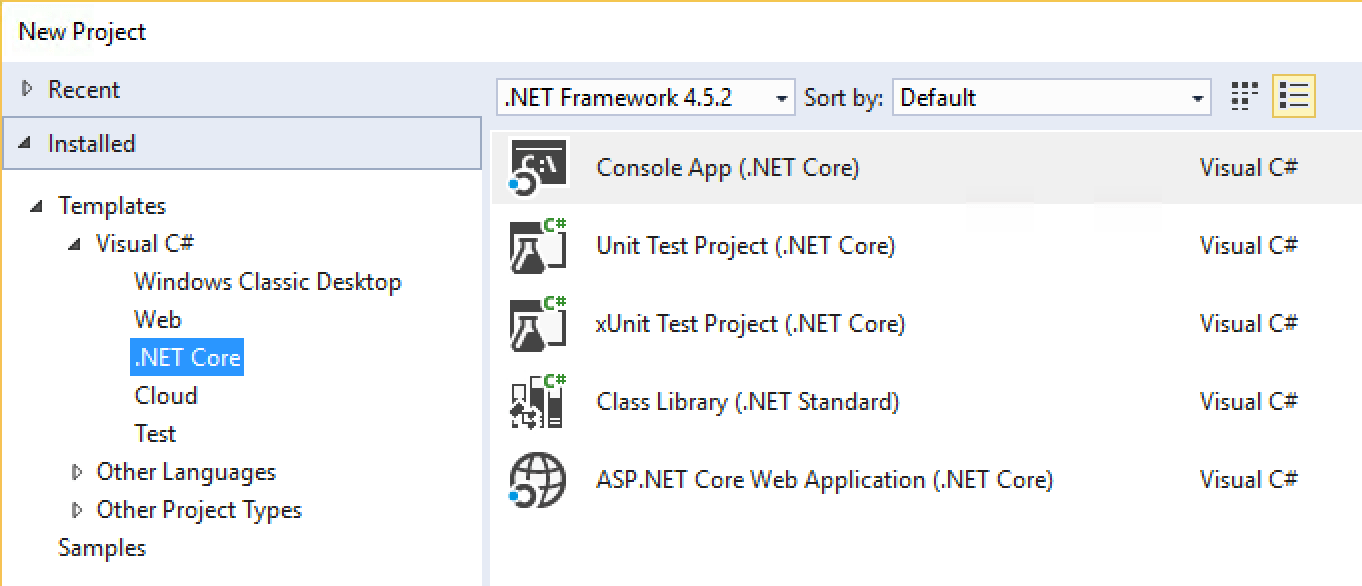Click the Samples entry

pos(101,547)
